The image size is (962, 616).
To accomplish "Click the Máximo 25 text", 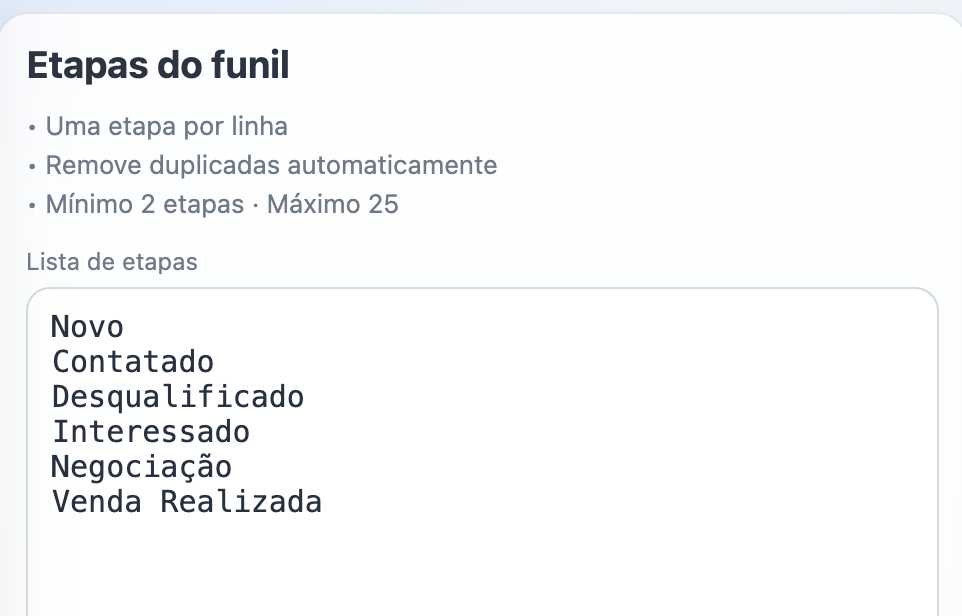I will [x=333, y=205].
